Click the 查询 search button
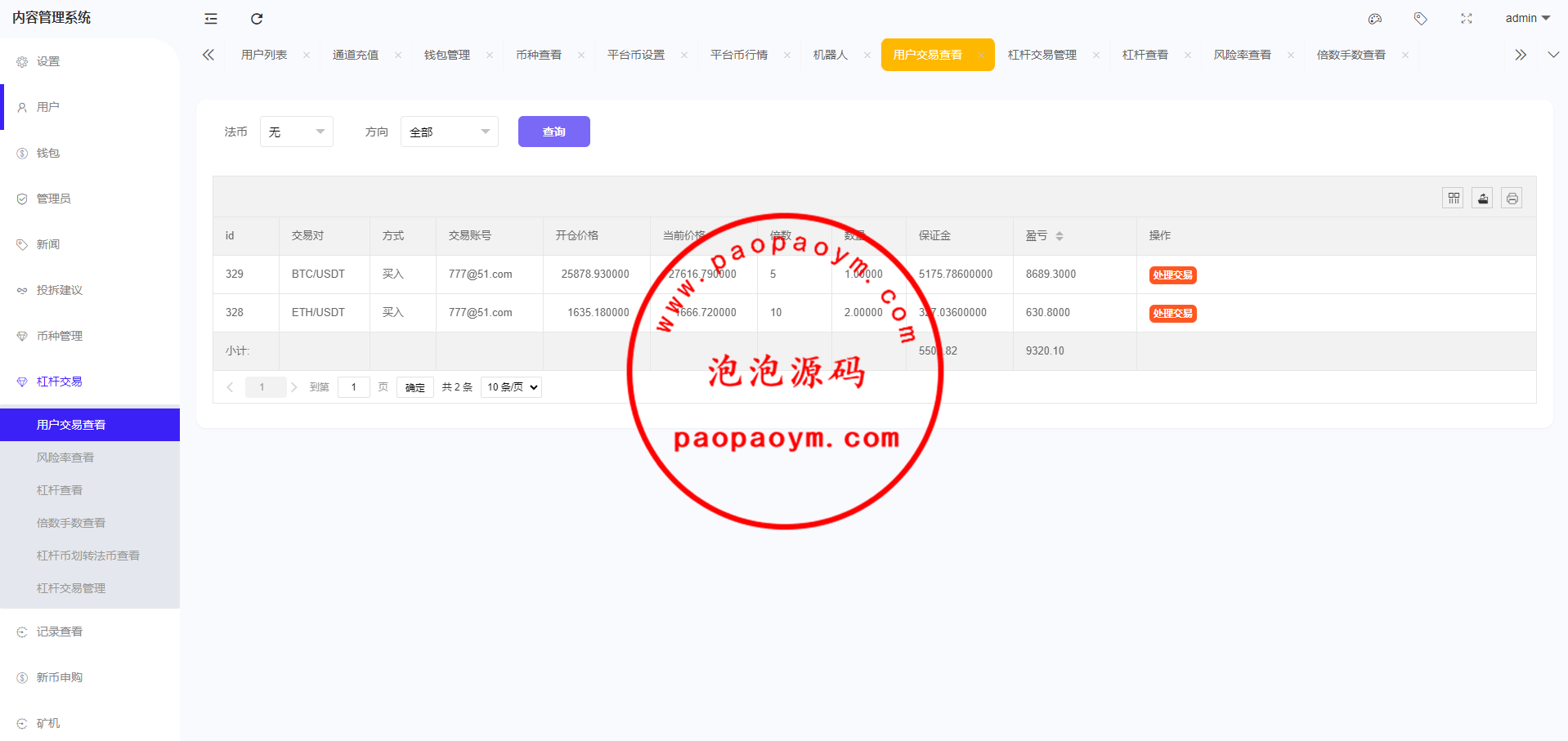 pyautogui.click(x=554, y=132)
